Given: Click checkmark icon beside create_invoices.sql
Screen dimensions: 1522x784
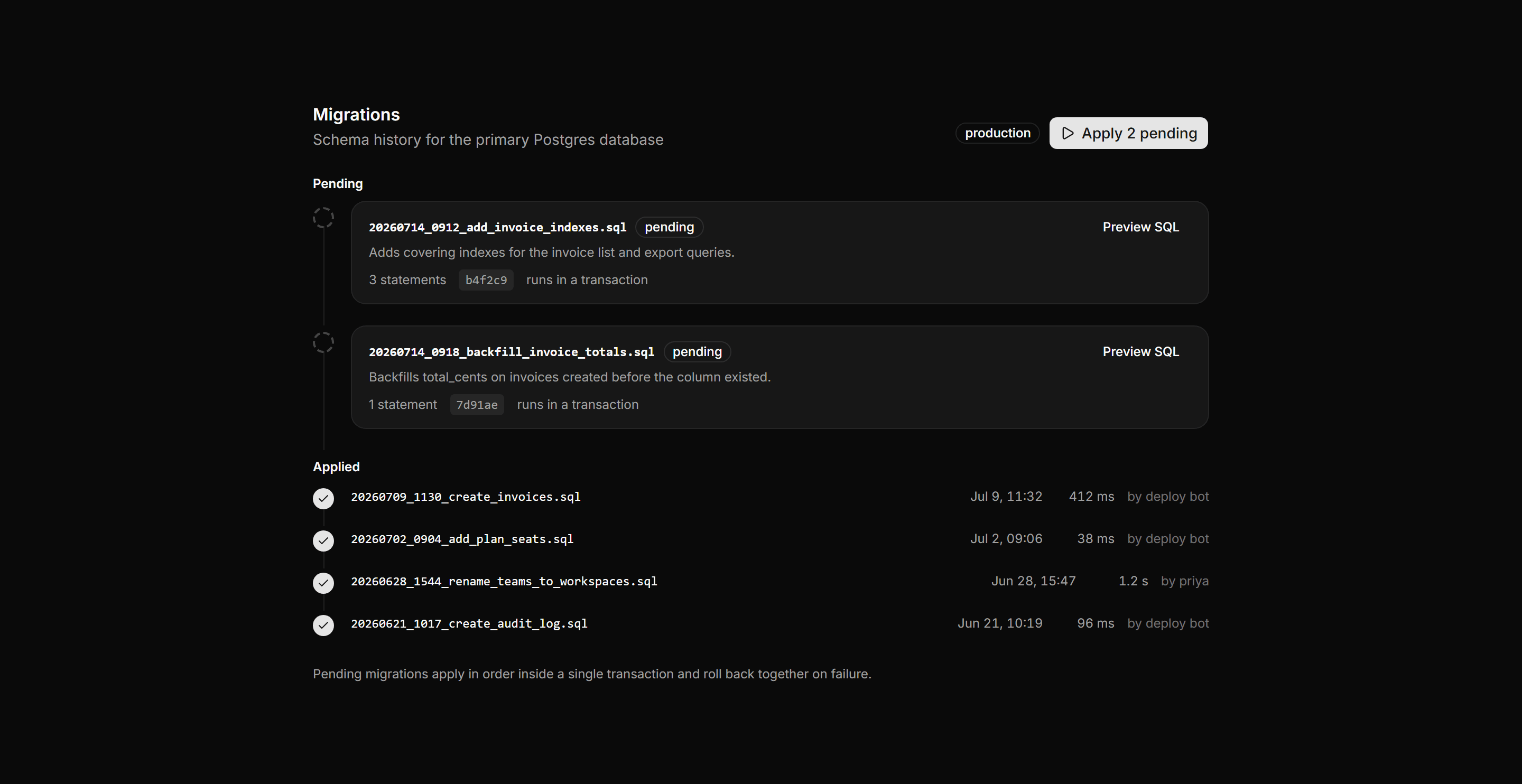Looking at the screenshot, I should (x=323, y=499).
